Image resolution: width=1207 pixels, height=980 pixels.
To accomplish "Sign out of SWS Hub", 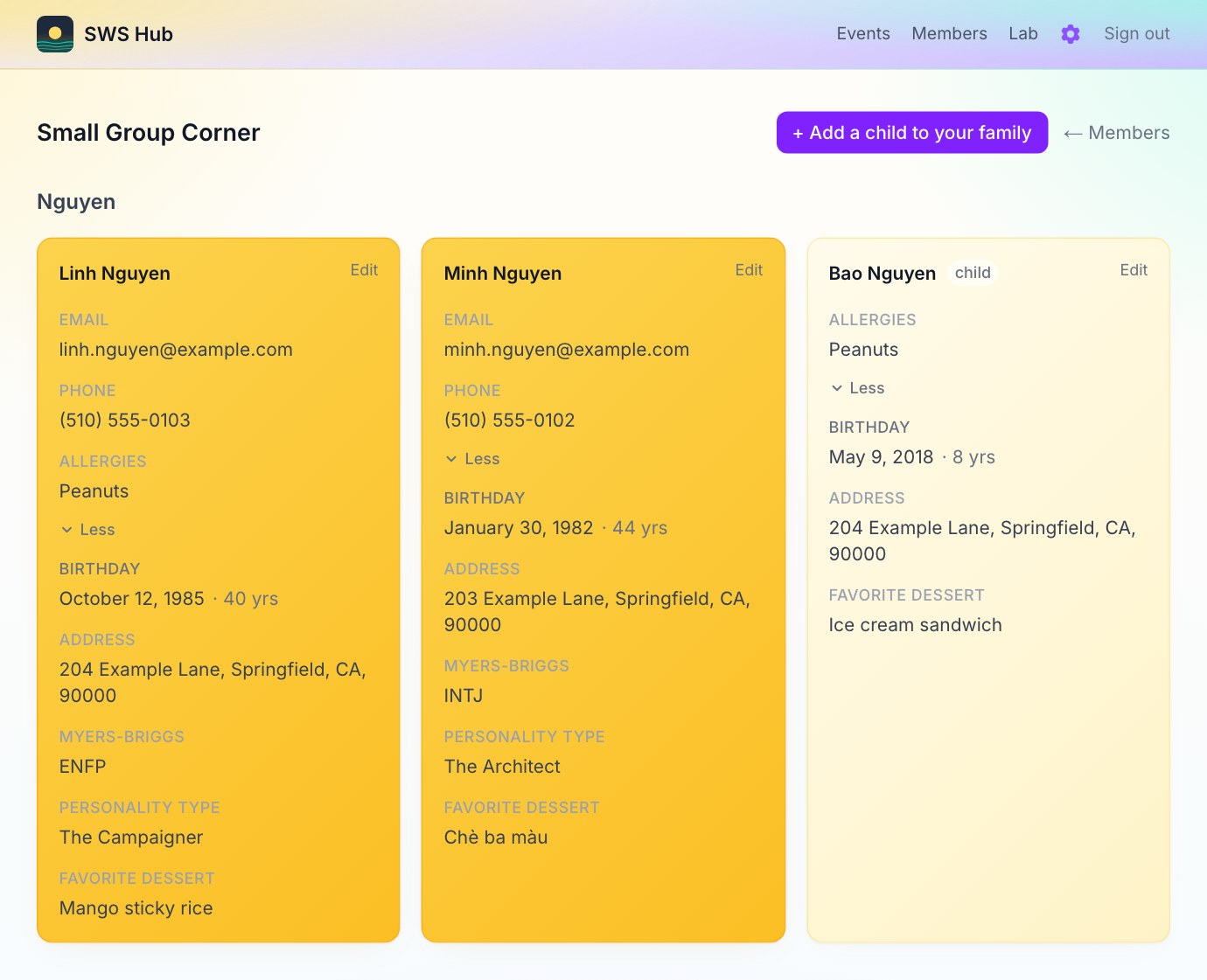I will [1136, 34].
